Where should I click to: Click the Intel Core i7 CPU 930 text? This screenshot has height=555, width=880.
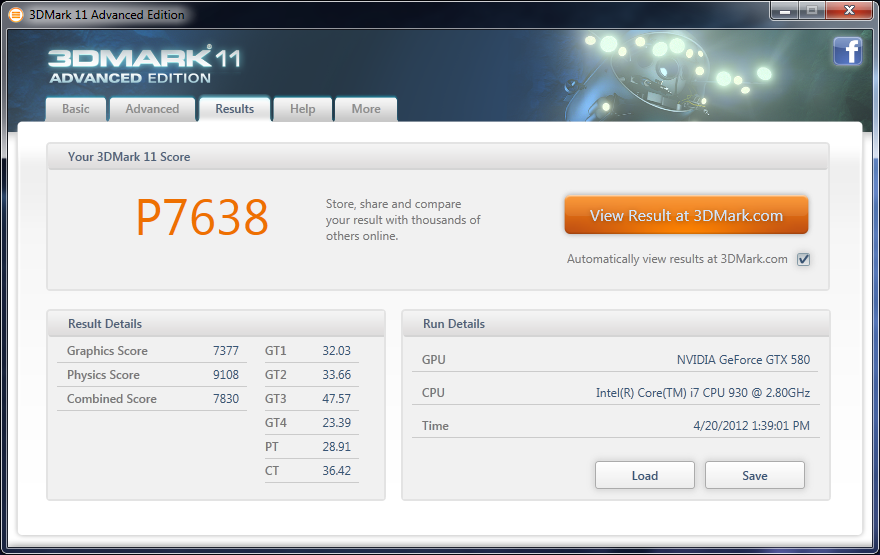pyautogui.click(x=703, y=393)
